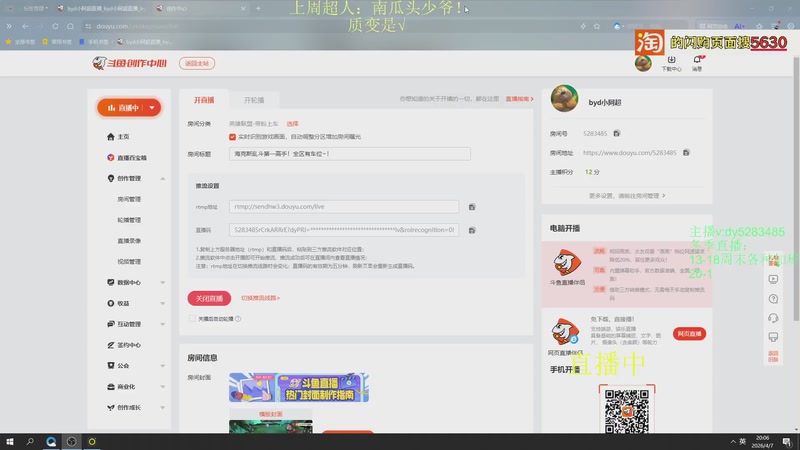Screen dimensions: 800x450
Task: Open 房间管理 submenu item
Action: tap(129, 199)
